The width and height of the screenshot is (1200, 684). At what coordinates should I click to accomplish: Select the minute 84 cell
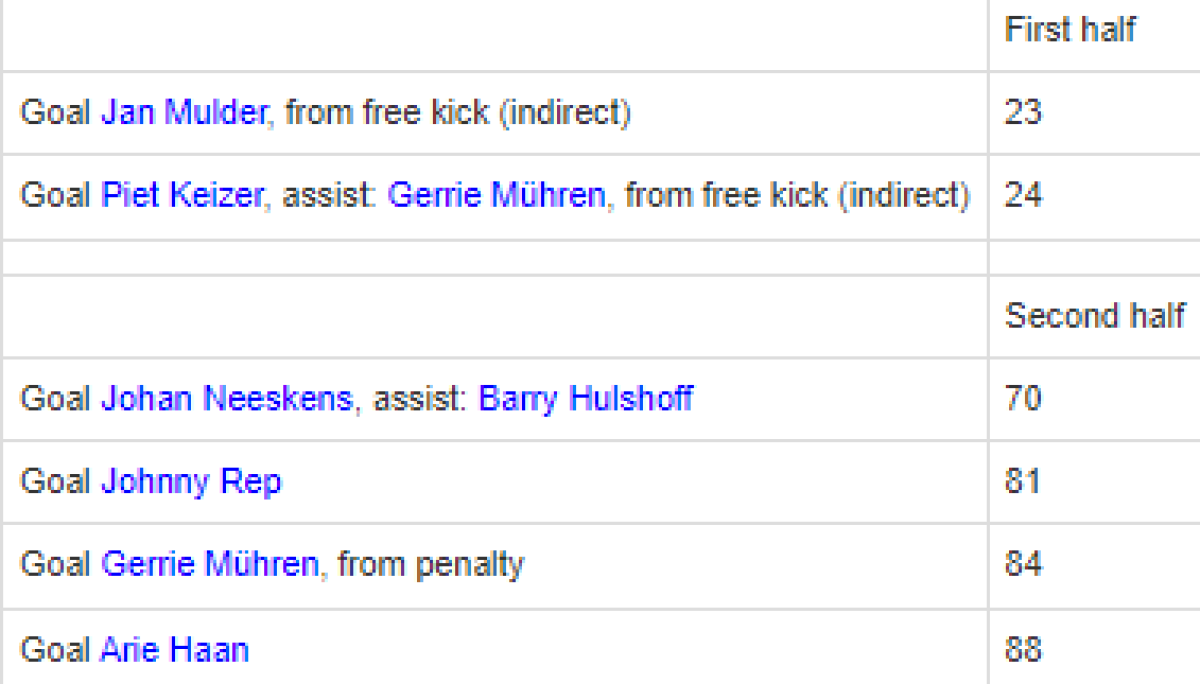[1023, 565]
